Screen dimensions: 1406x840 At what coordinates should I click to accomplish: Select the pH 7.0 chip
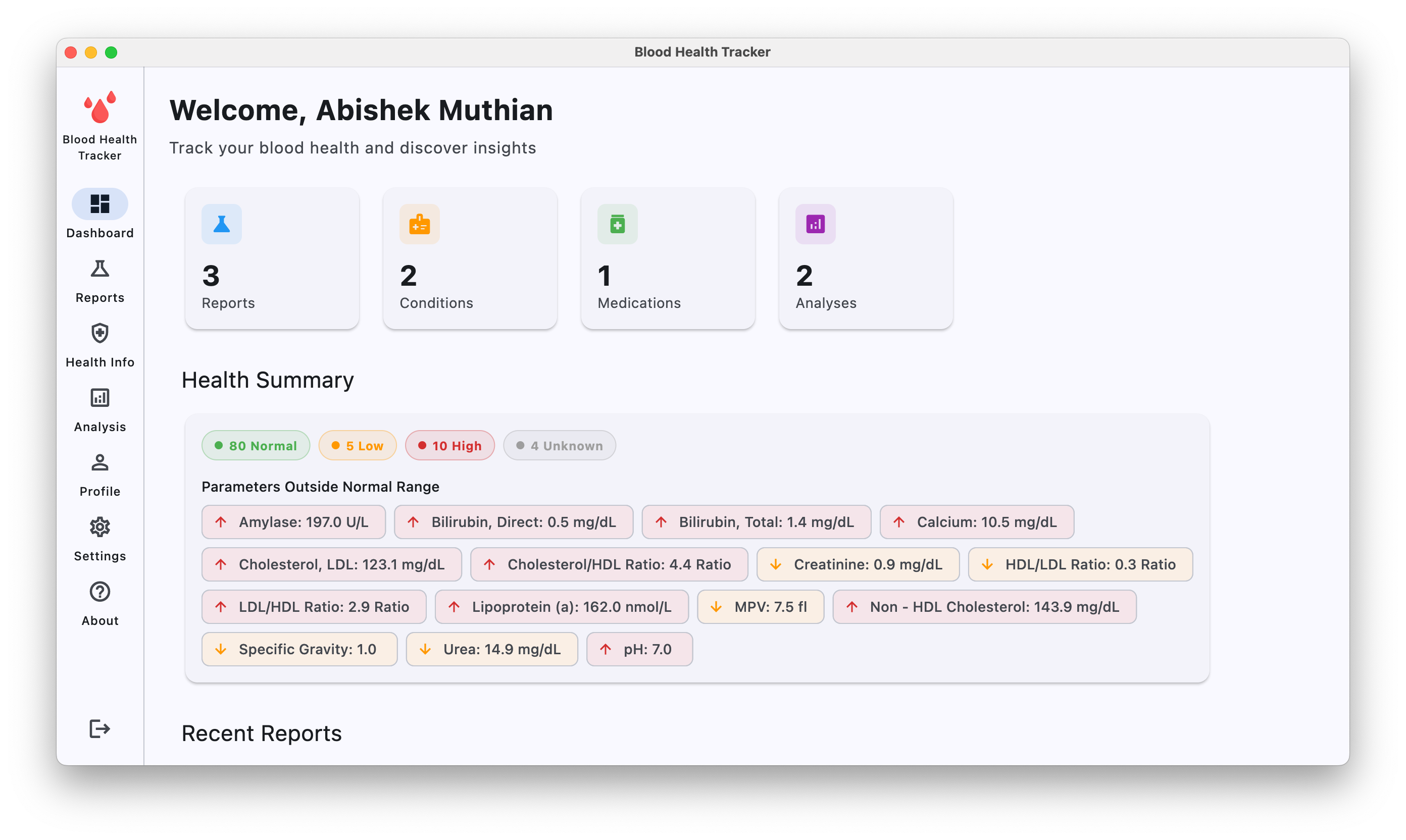[639, 649]
